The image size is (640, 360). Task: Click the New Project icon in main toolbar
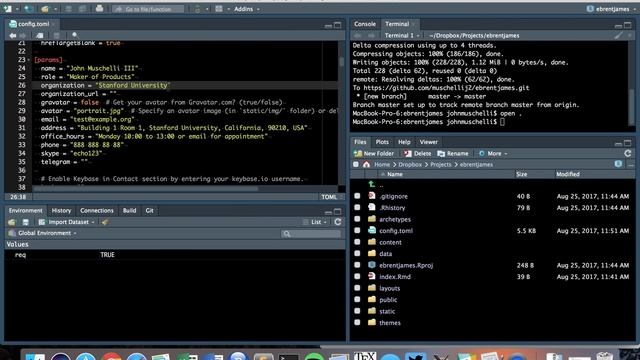[28, 9]
